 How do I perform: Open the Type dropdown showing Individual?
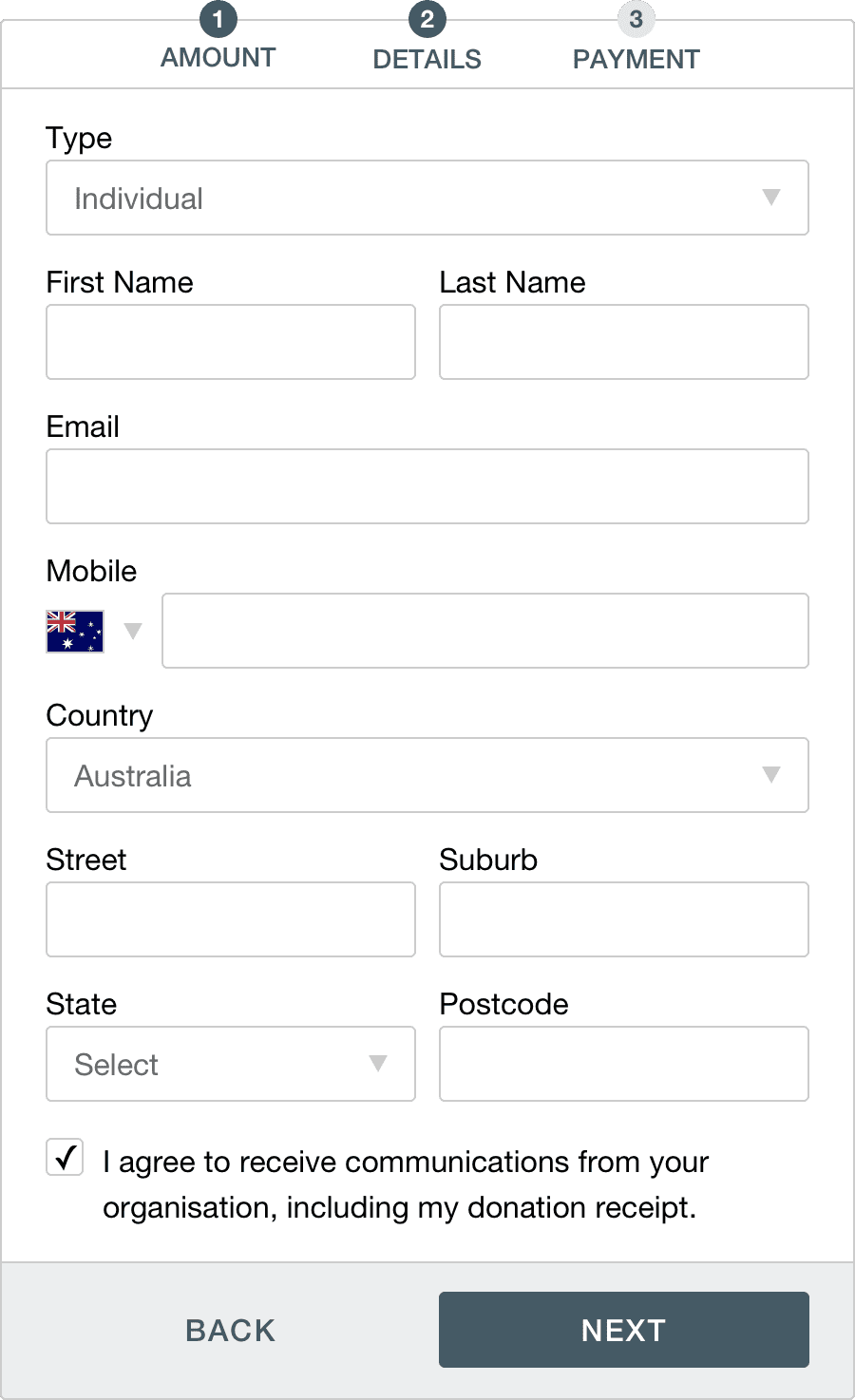coord(427,198)
